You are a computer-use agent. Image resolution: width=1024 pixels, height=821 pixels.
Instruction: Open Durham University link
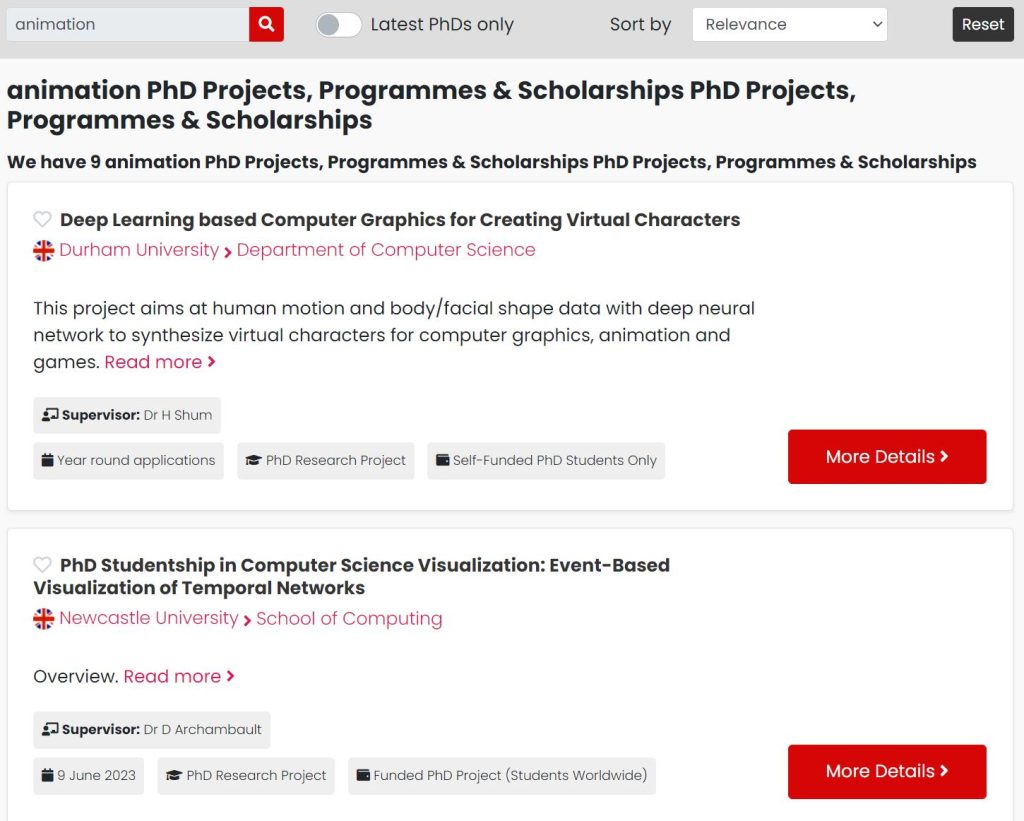tap(139, 250)
